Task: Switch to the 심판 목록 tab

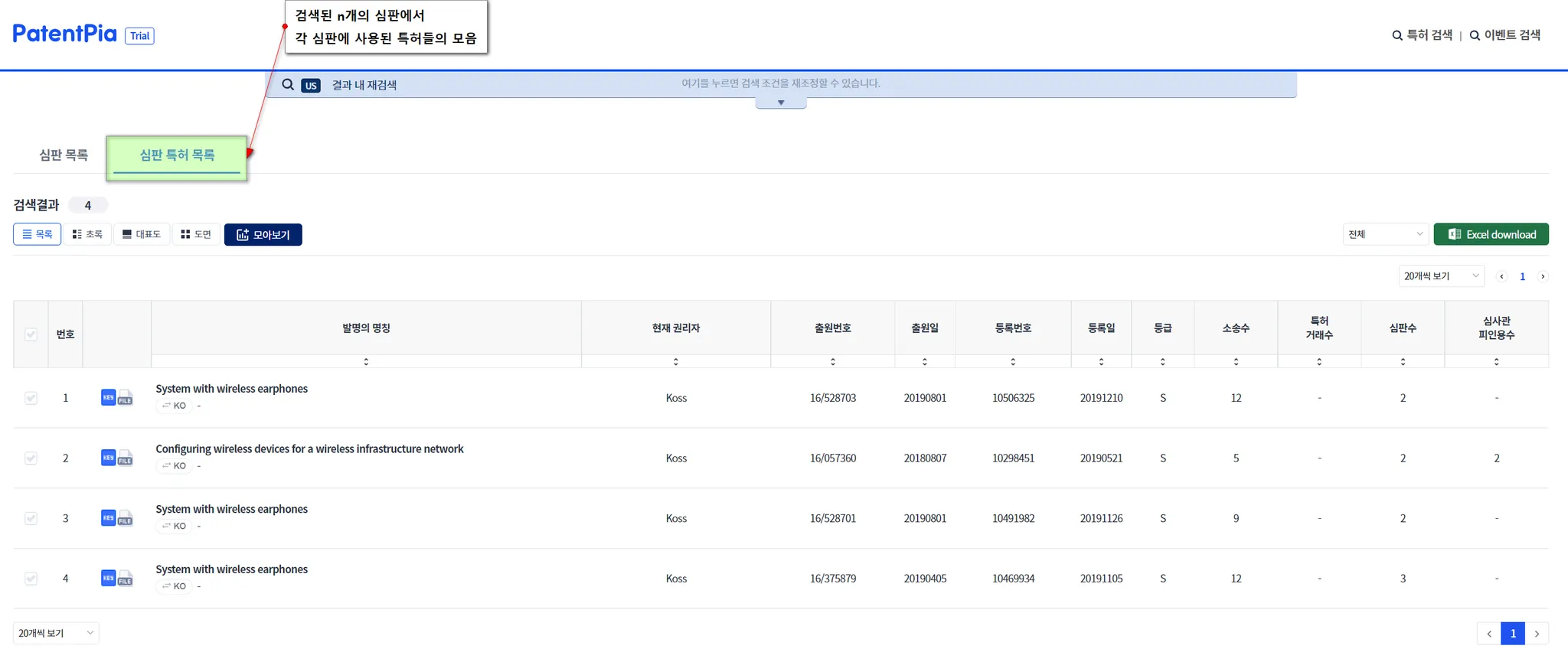Action: click(x=64, y=155)
